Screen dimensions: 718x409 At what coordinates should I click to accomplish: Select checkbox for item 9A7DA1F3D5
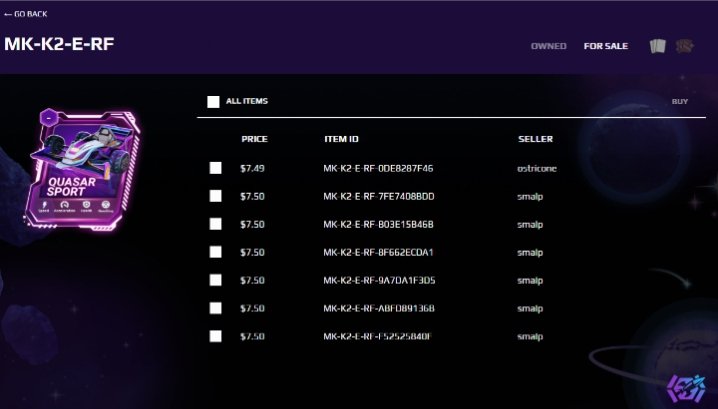pyautogui.click(x=216, y=280)
